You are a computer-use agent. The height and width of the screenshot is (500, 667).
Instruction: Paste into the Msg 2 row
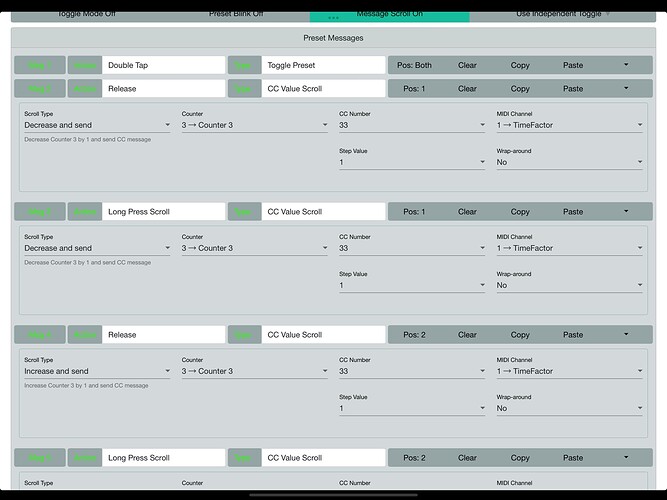pyautogui.click(x=573, y=89)
